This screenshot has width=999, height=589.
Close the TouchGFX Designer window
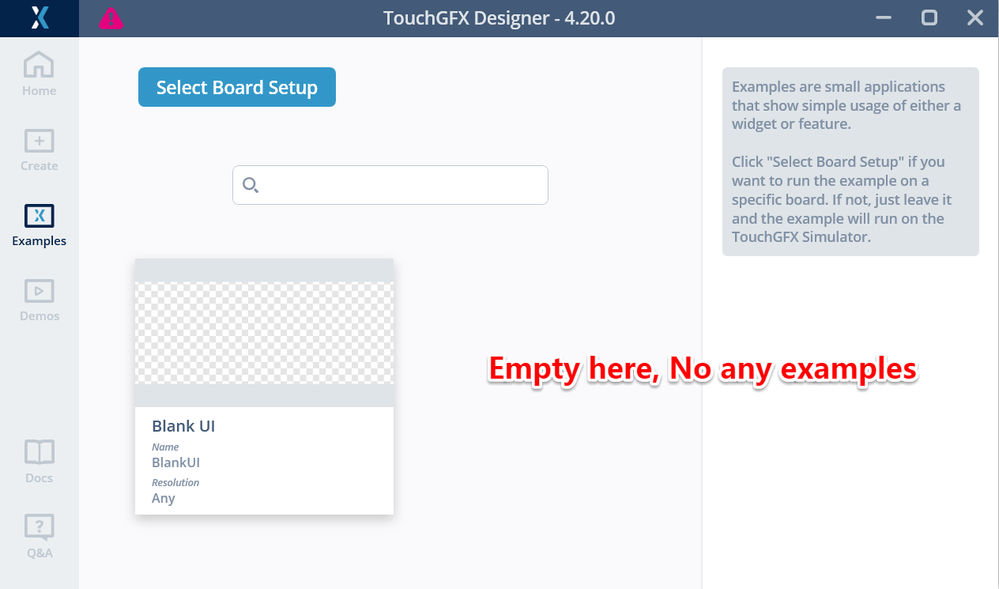[975, 18]
